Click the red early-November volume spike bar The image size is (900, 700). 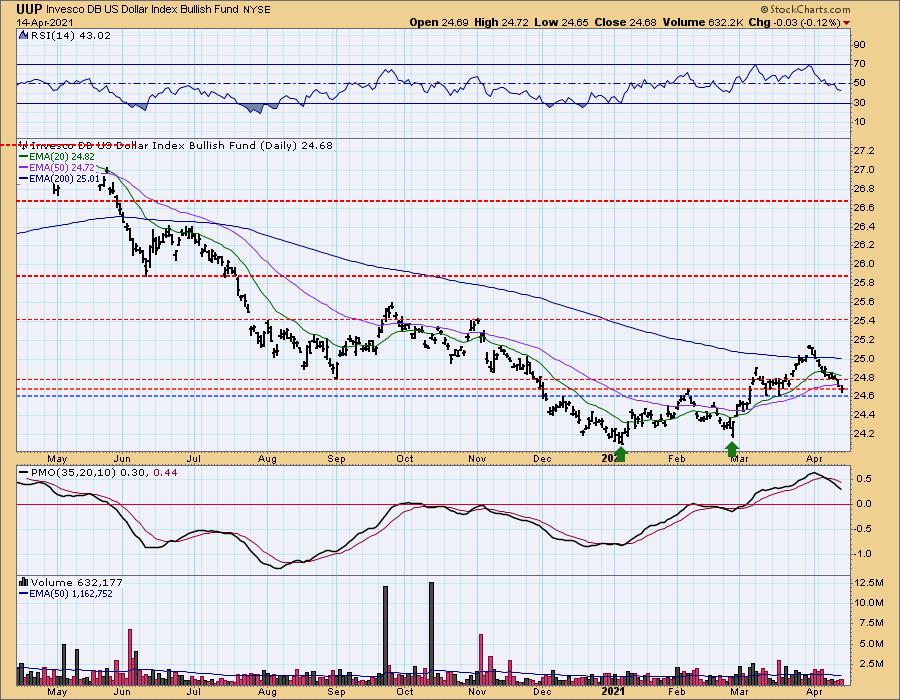pyautogui.click(x=481, y=659)
